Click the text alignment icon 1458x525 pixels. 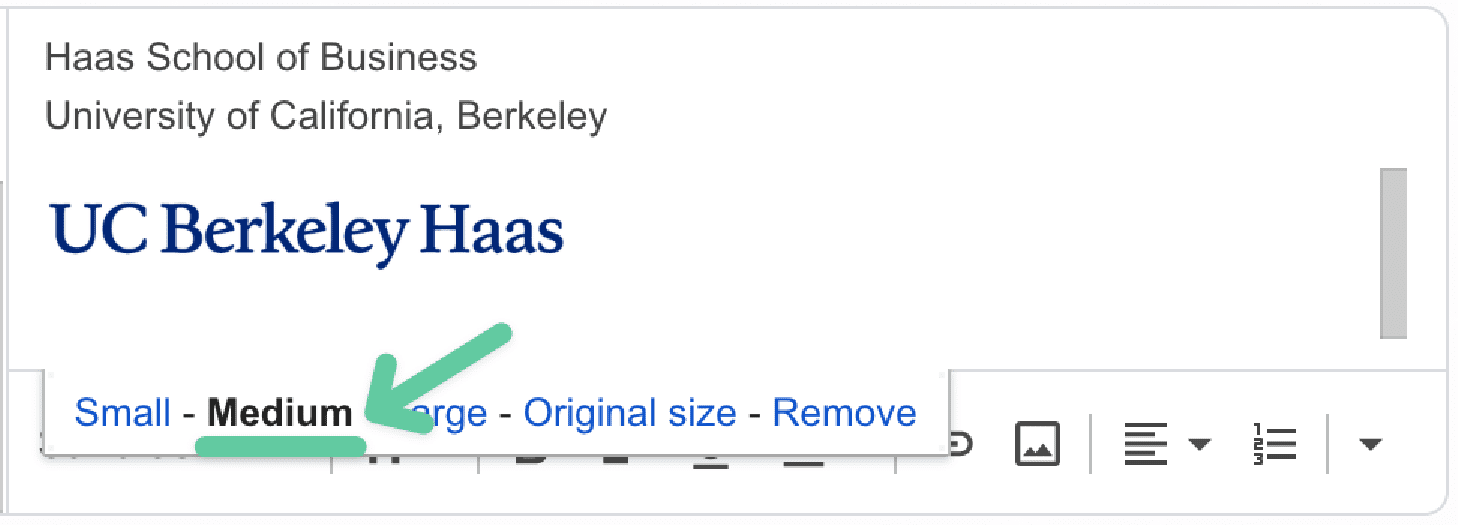click(x=1146, y=442)
